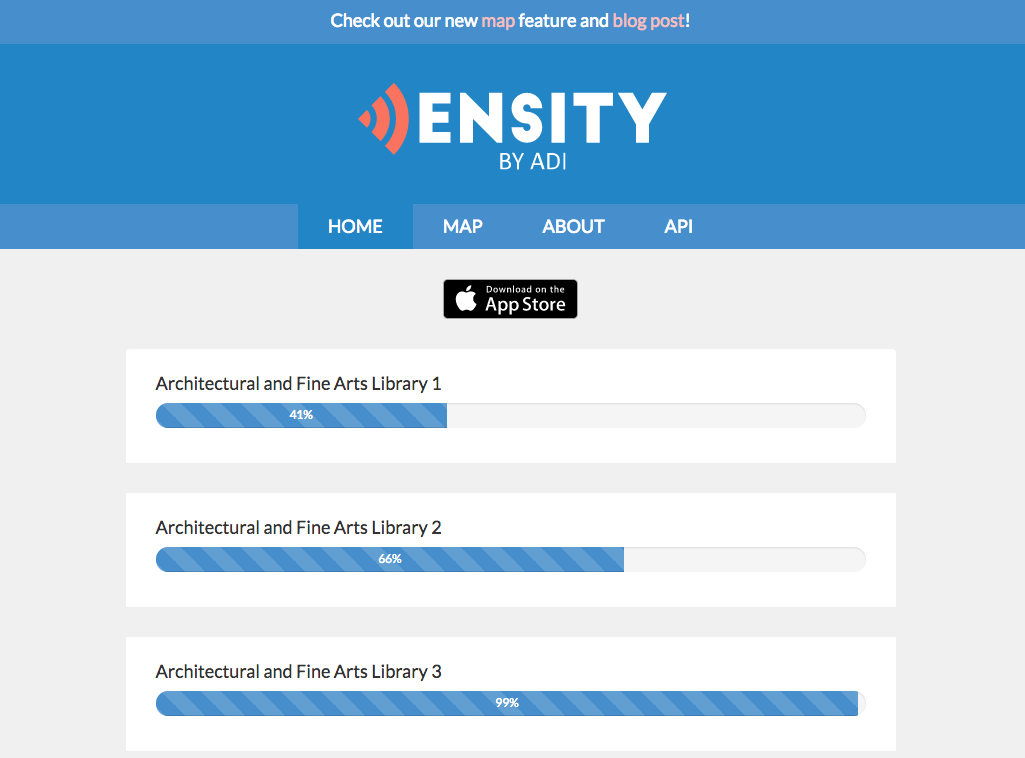Click Download on the App Store button
Viewport: 1025px width, 758px height.
click(510, 299)
